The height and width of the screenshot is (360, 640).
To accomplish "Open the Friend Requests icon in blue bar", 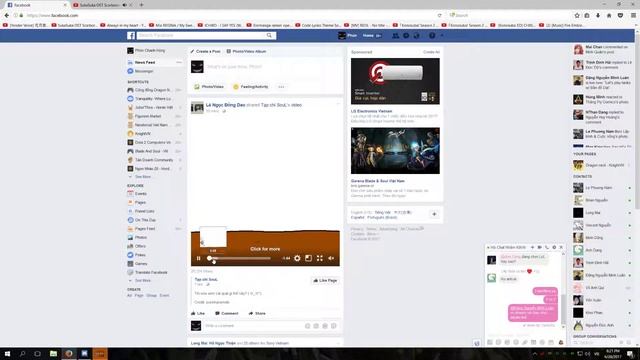I will [x=395, y=36].
